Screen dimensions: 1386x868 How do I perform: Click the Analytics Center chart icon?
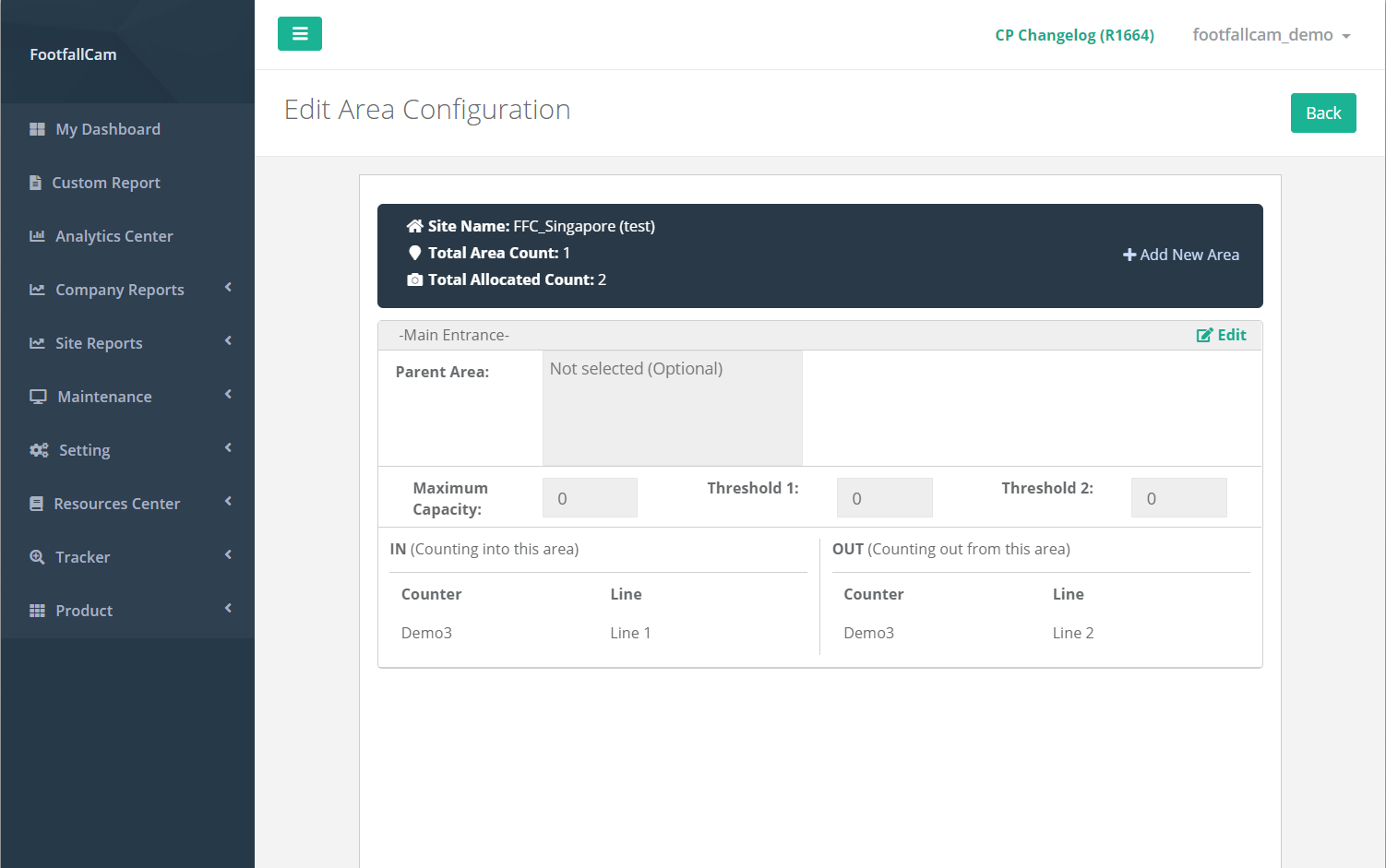(37, 236)
